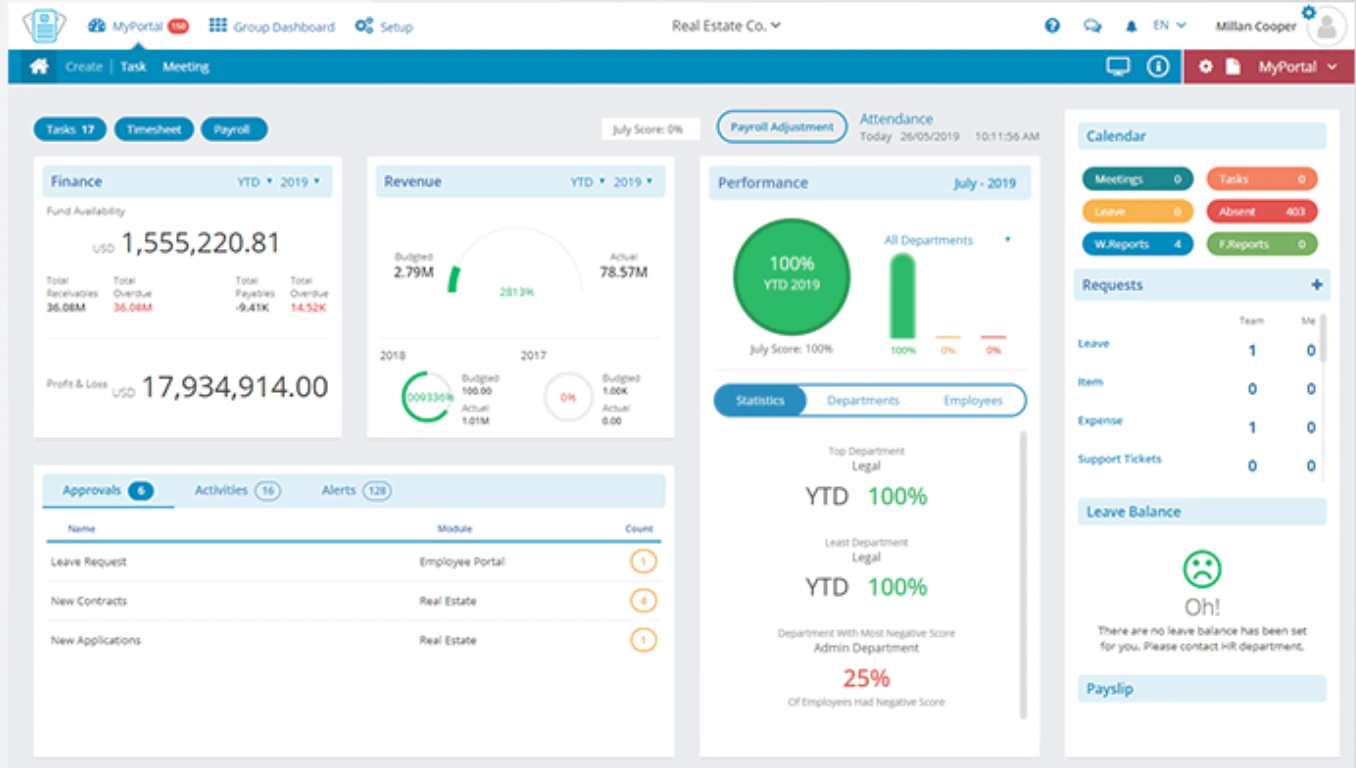Click the home icon in blue bar
1356x768 pixels.
pos(39,67)
